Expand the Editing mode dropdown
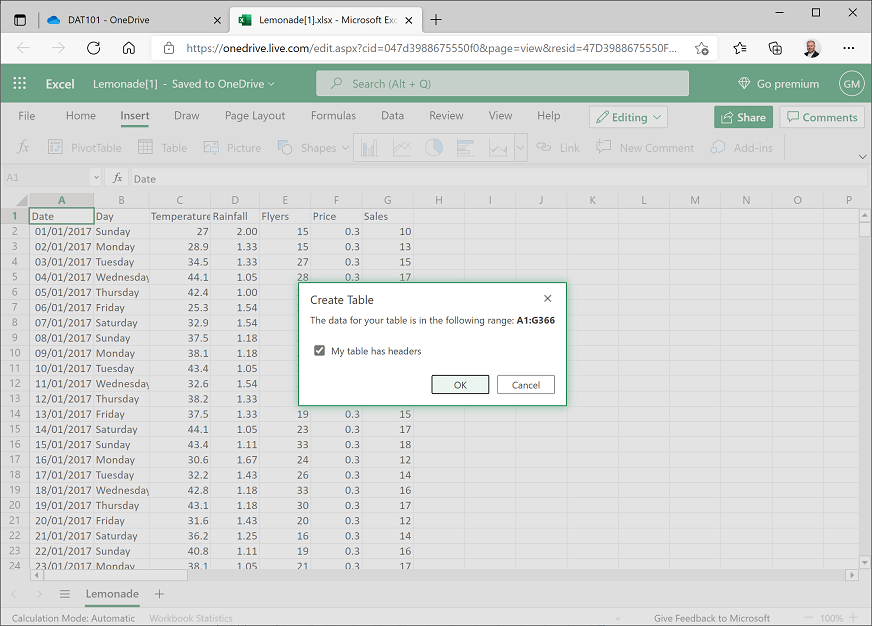Viewport: 872px width, 626px height. click(x=657, y=117)
